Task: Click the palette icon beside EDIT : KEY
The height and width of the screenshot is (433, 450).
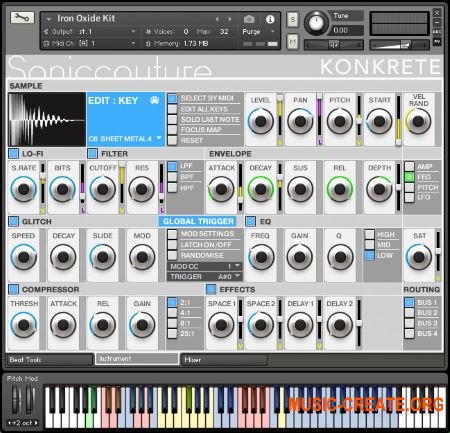Action: pos(154,100)
